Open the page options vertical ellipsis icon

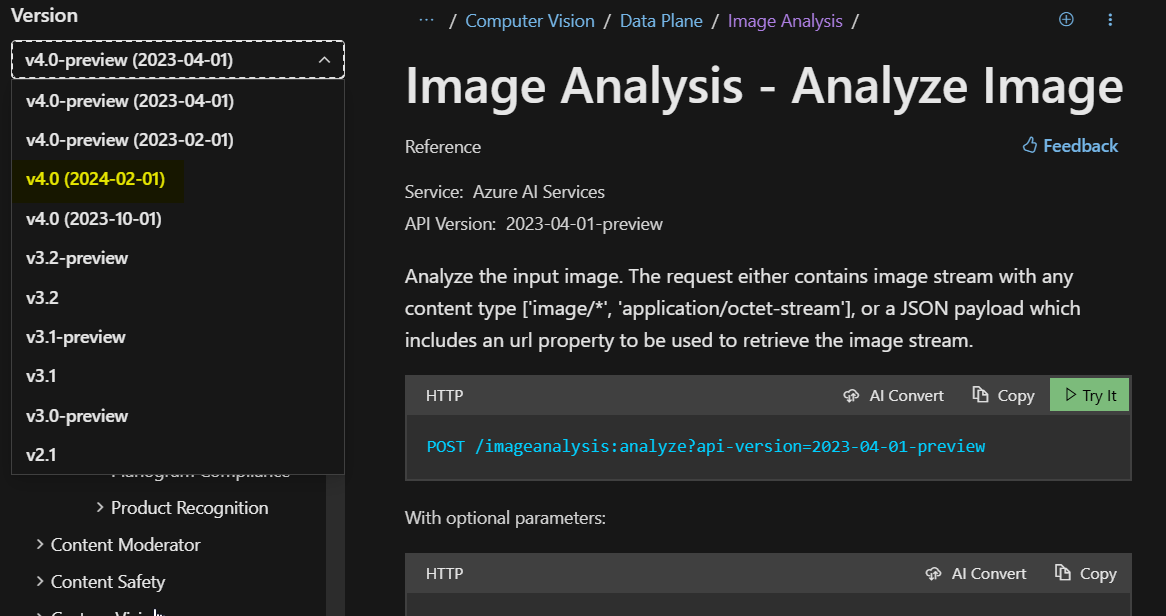(x=1110, y=19)
